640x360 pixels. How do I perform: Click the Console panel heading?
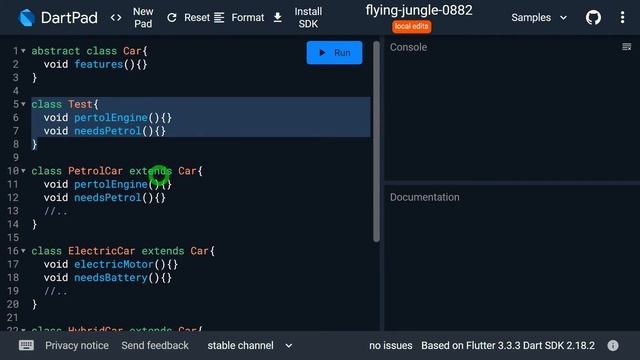pyautogui.click(x=408, y=47)
